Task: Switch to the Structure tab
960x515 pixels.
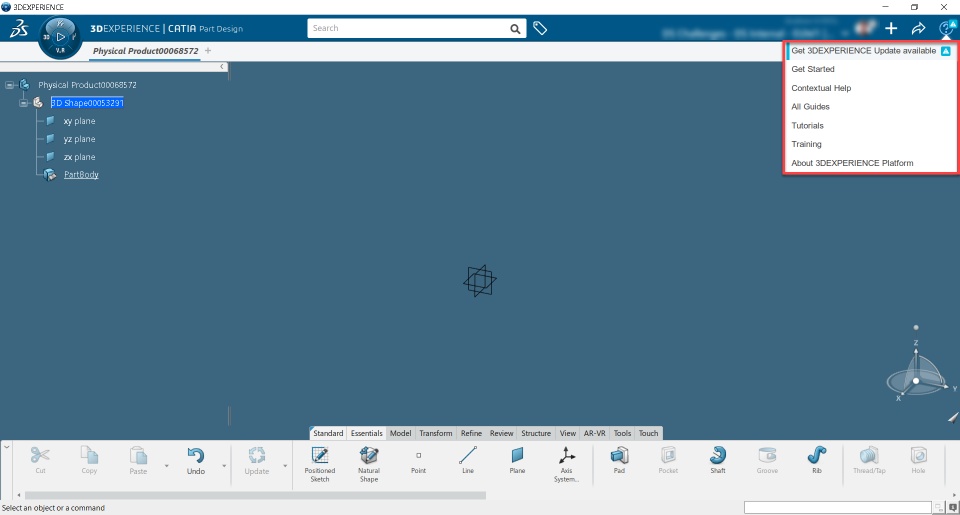Action: [536, 433]
